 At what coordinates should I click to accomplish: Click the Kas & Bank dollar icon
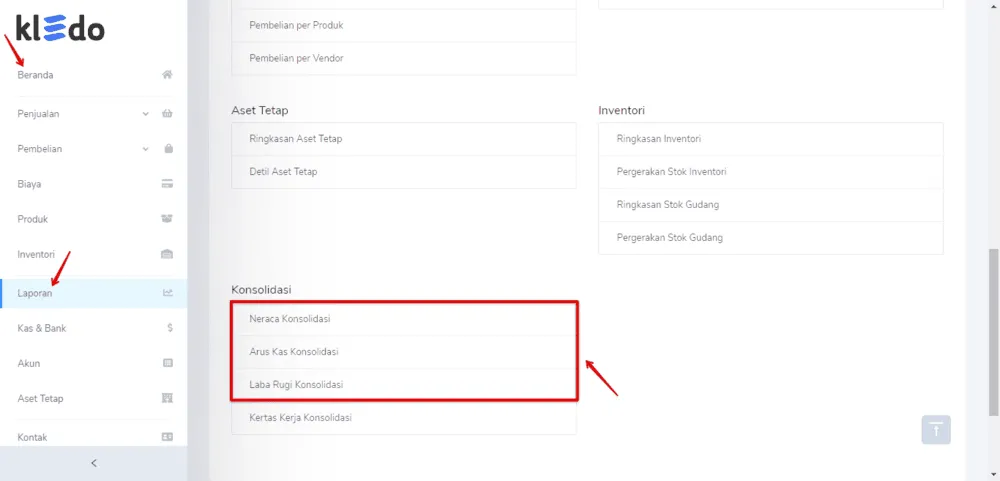tap(170, 328)
